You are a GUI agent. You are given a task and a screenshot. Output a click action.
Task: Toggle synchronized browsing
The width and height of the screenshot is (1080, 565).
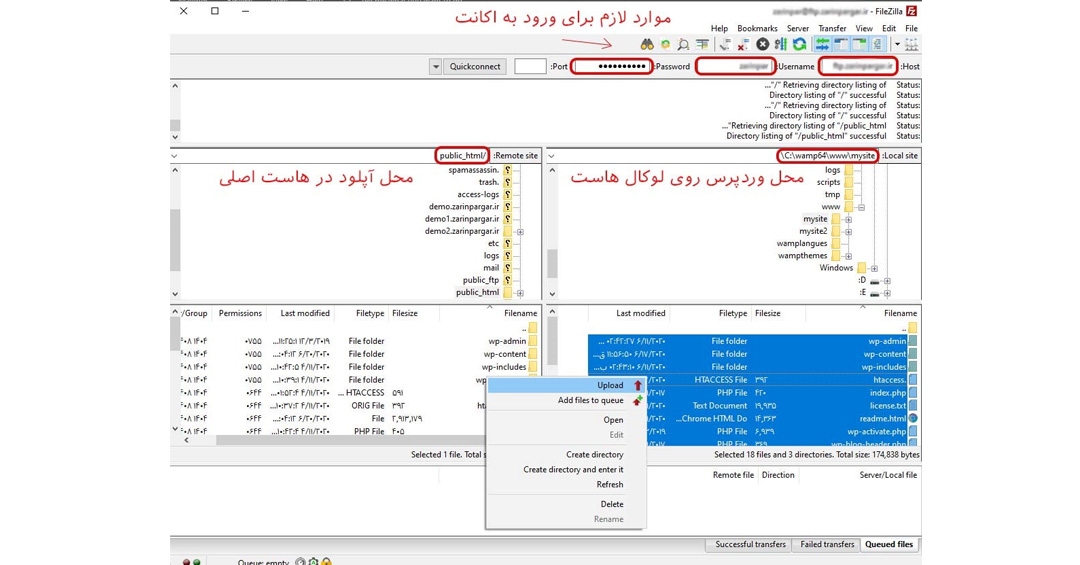click(x=665, y=44)
